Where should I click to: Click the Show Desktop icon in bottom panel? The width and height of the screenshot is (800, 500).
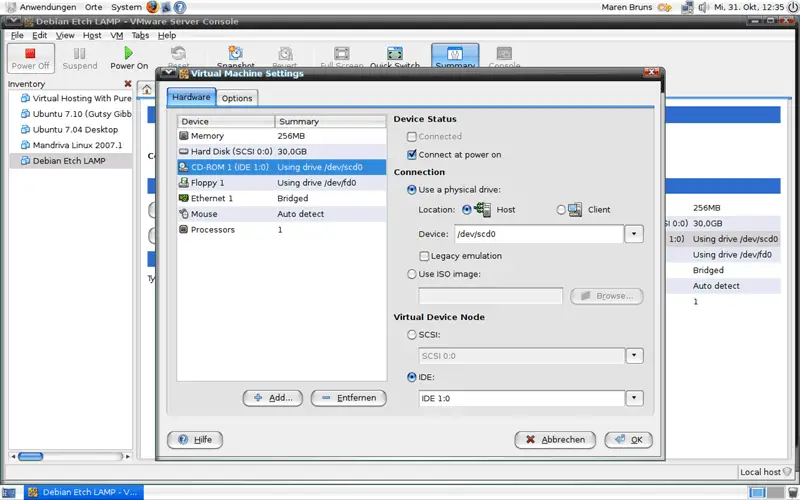[9, 492]
